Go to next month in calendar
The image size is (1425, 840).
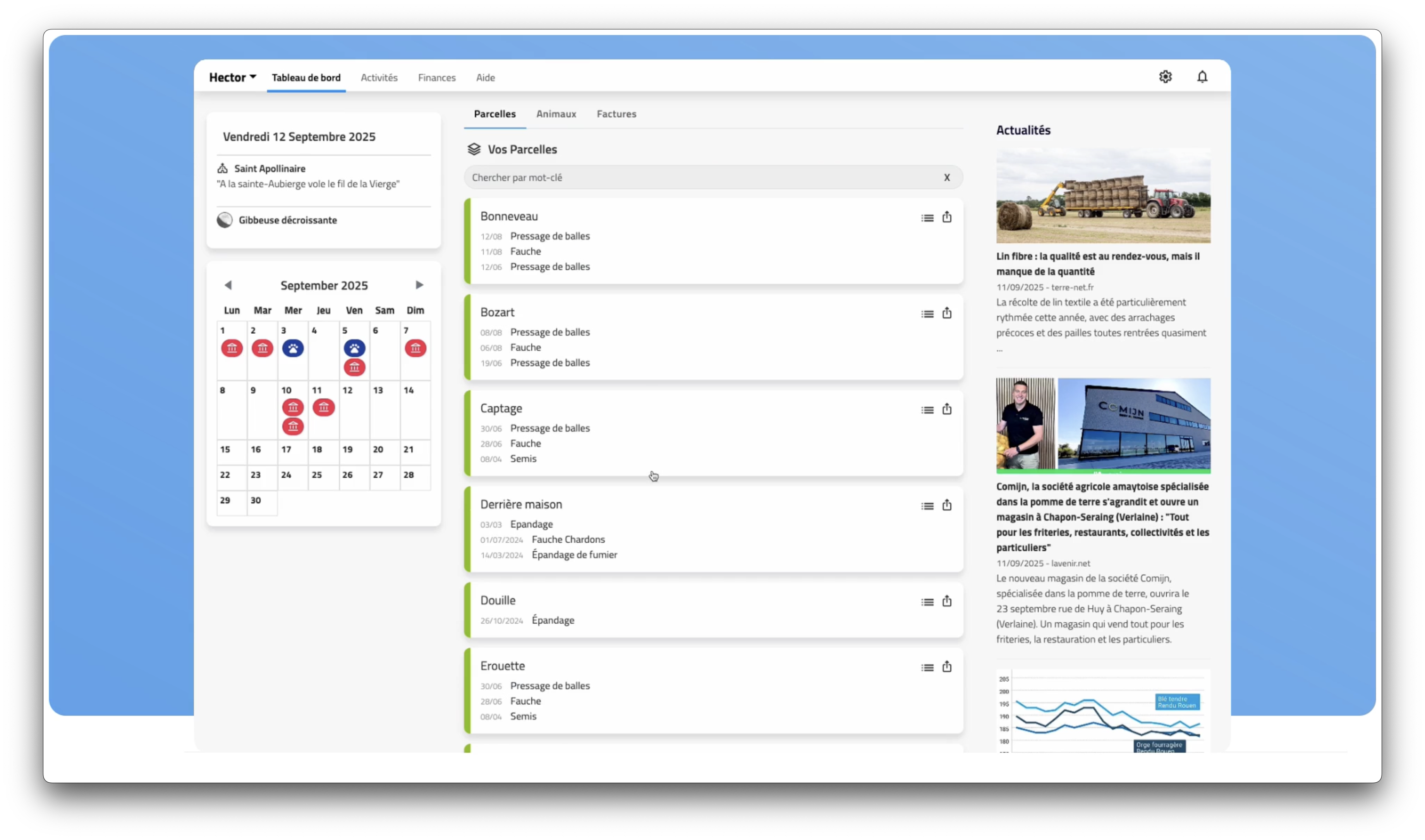click(x=419, y=285)
